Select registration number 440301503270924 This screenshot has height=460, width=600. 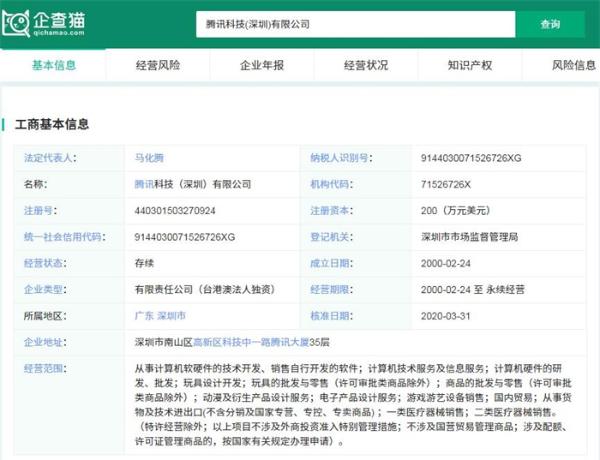(175, 210)
